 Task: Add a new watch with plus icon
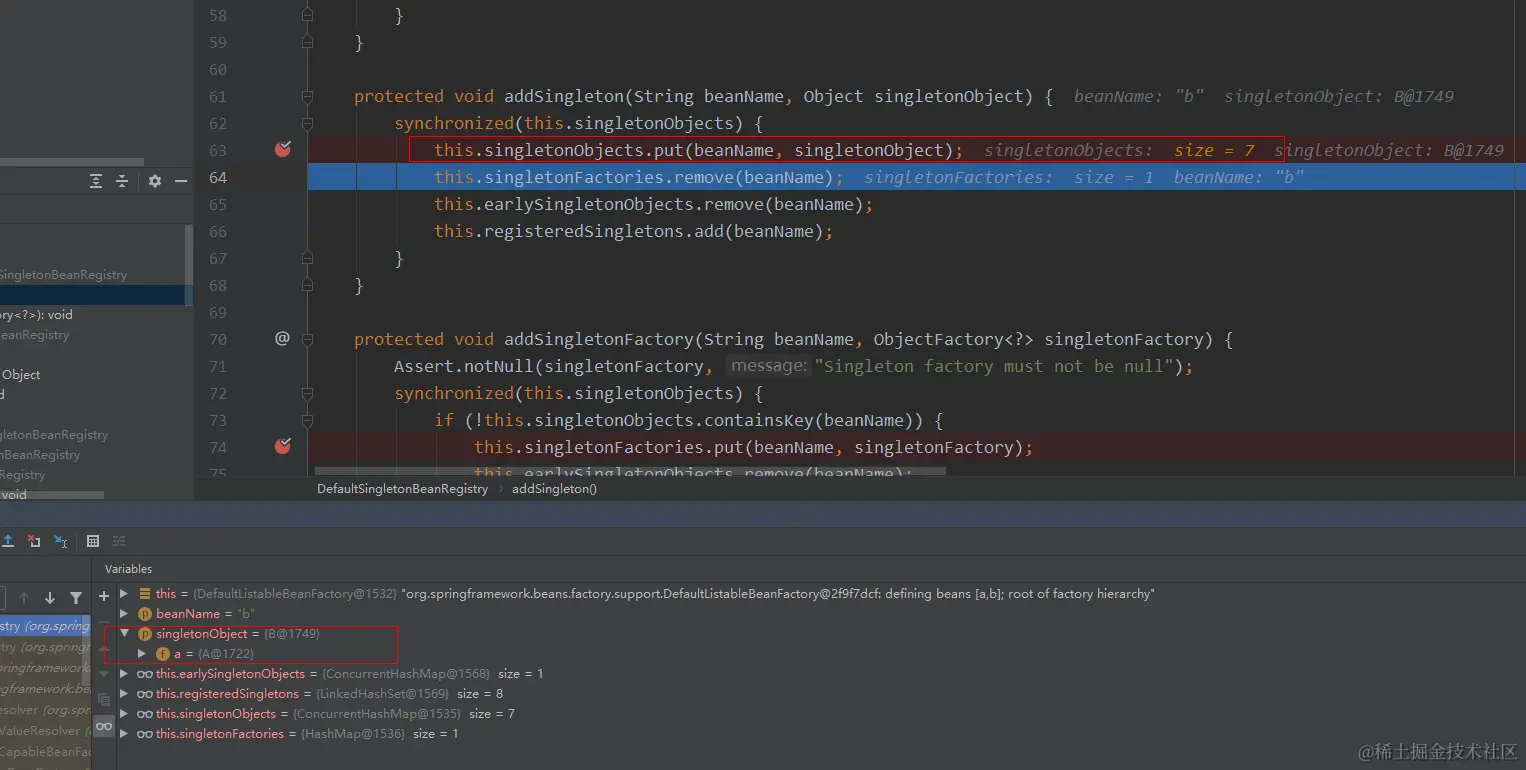[104, 596]
